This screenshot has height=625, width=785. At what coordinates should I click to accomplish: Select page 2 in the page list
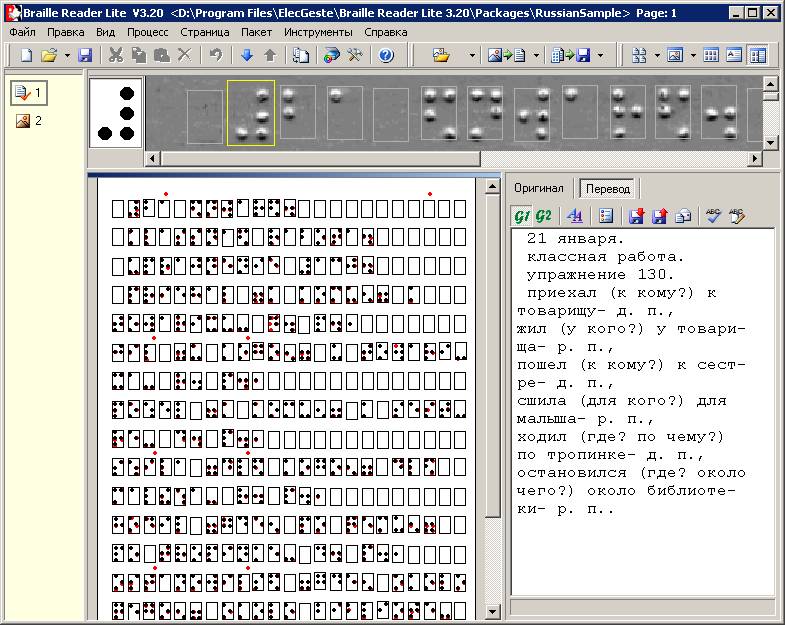29,121
